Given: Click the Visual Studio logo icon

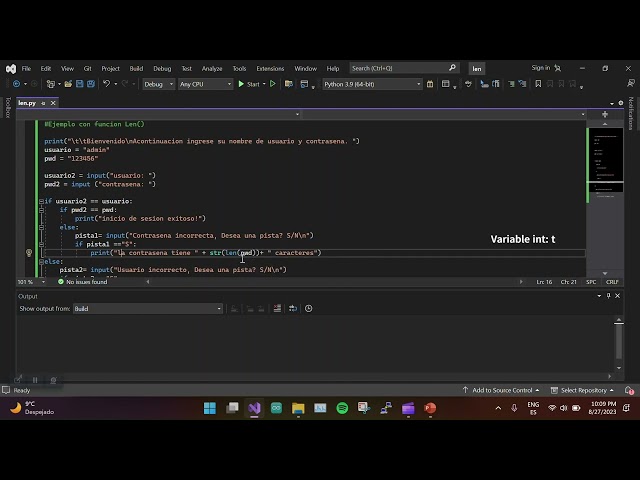Looking at the screenshot, I should [x=11, y=69].
